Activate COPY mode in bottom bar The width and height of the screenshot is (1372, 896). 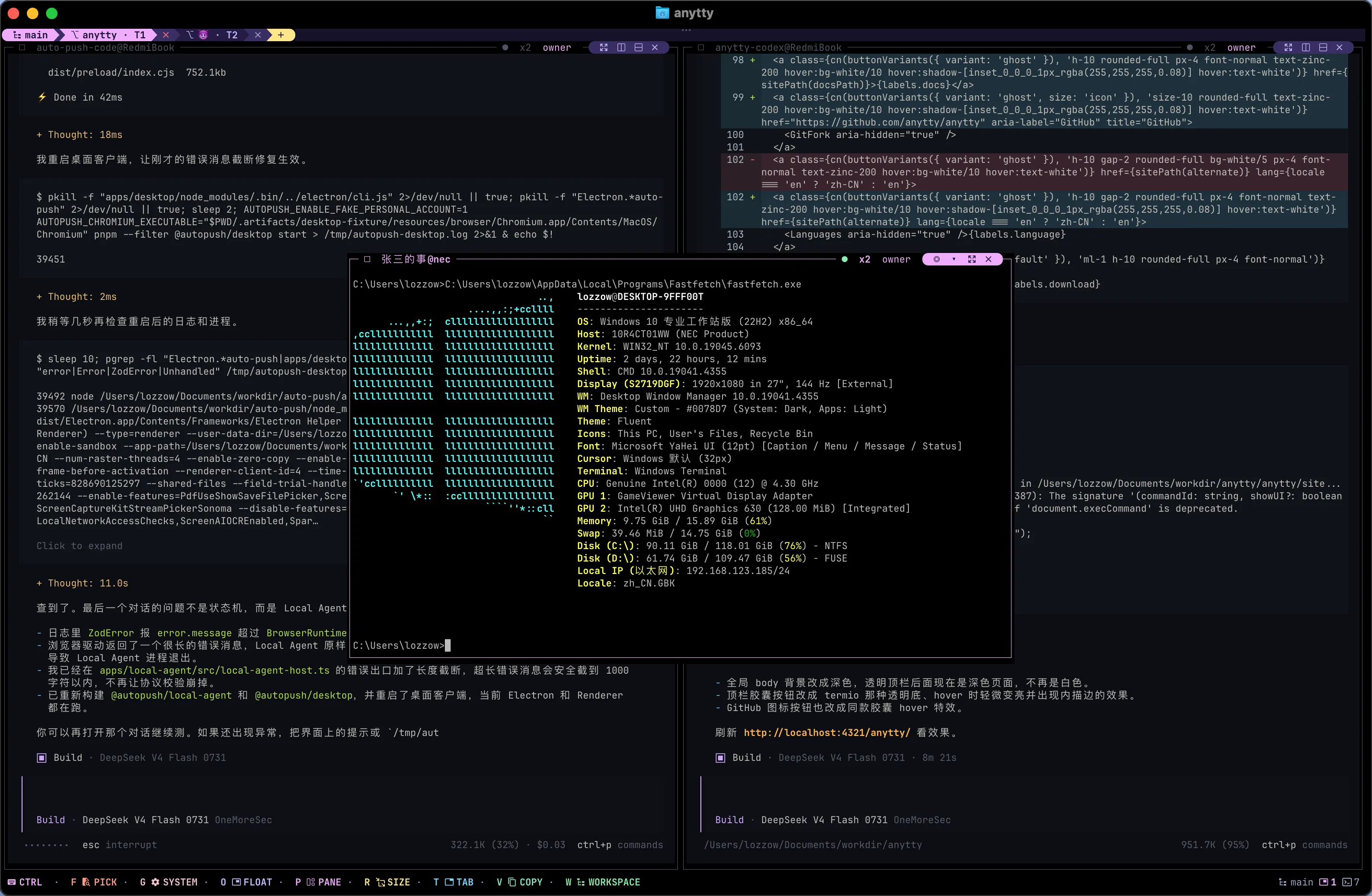[520, 882]
